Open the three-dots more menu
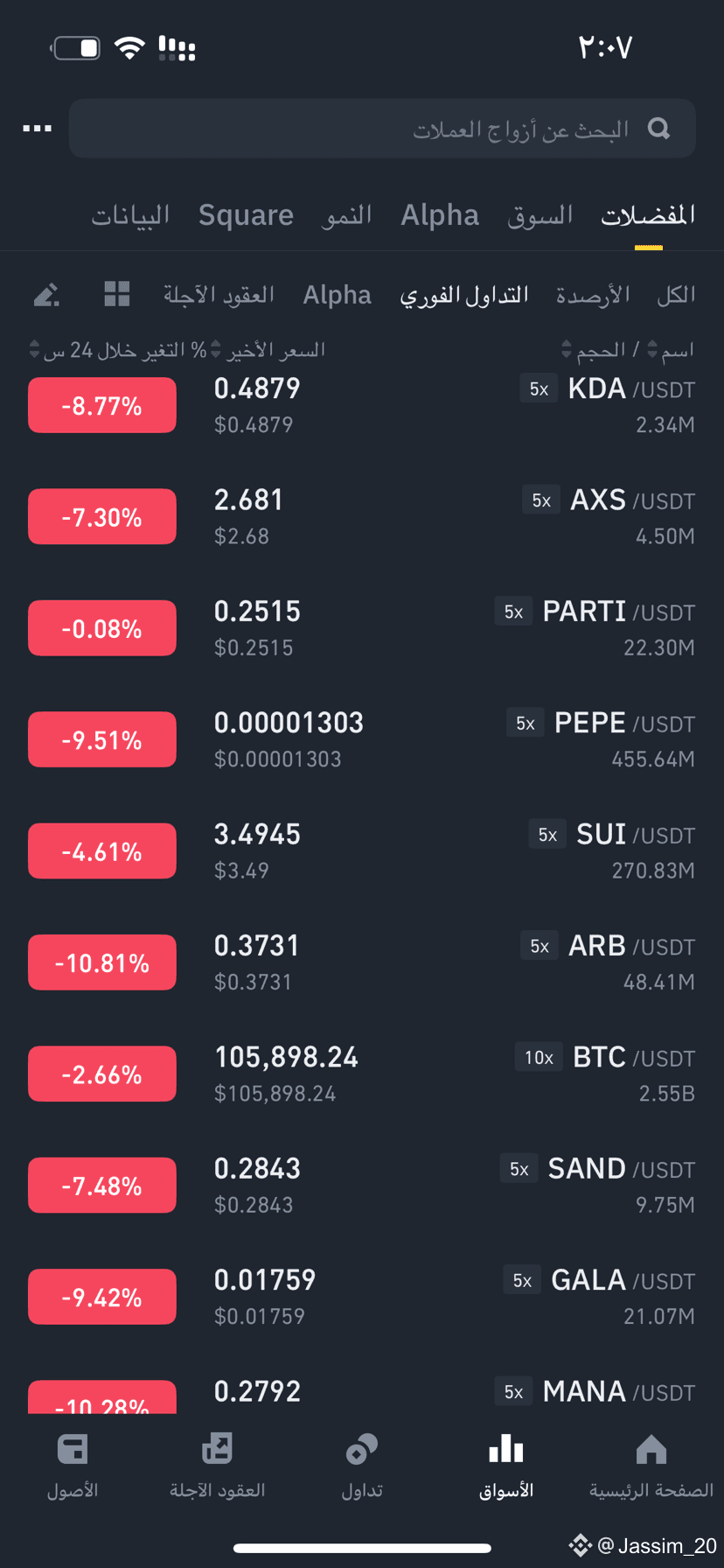 tap(37, 129)
